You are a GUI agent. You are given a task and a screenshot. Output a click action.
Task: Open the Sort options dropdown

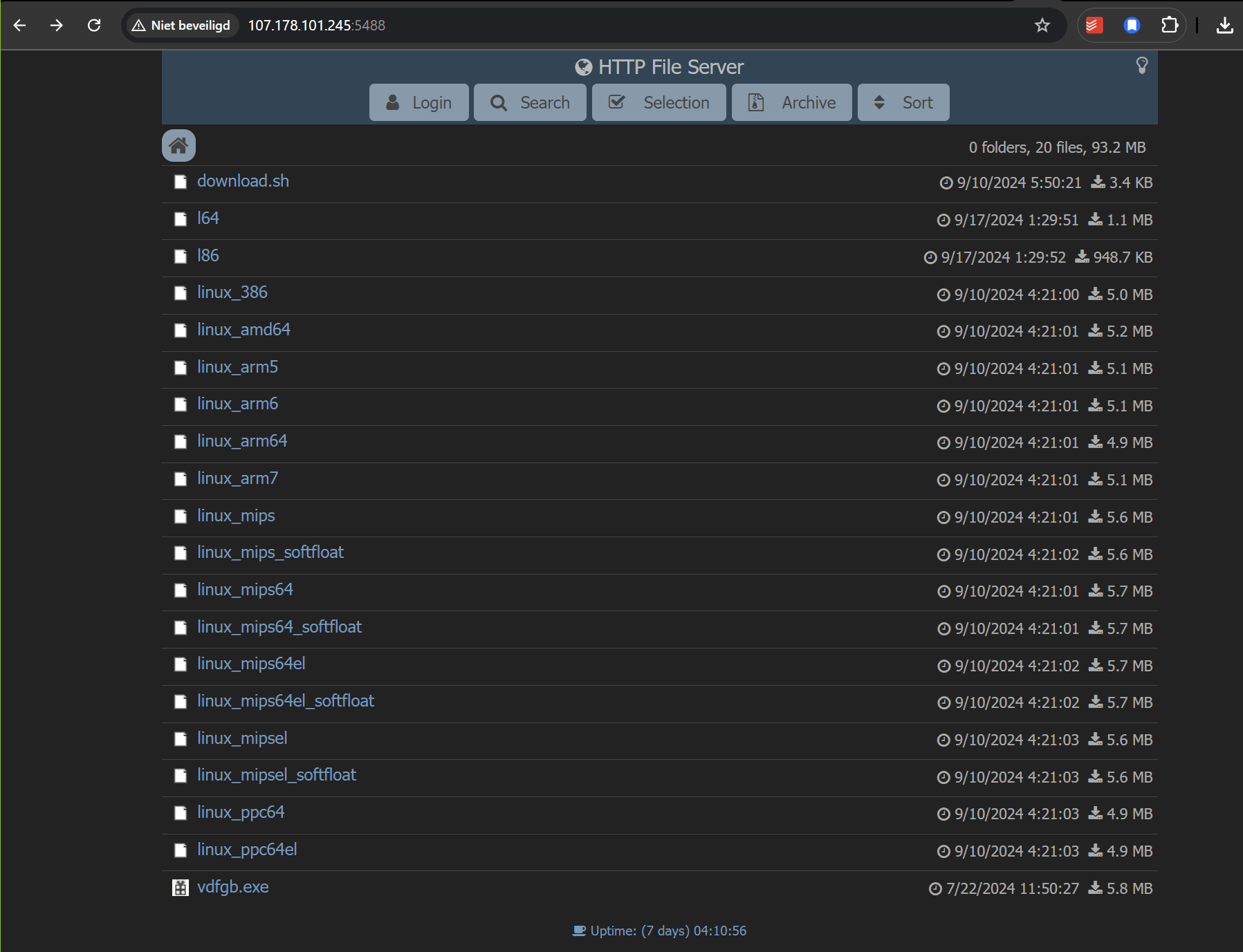click(x=903, y=102)
